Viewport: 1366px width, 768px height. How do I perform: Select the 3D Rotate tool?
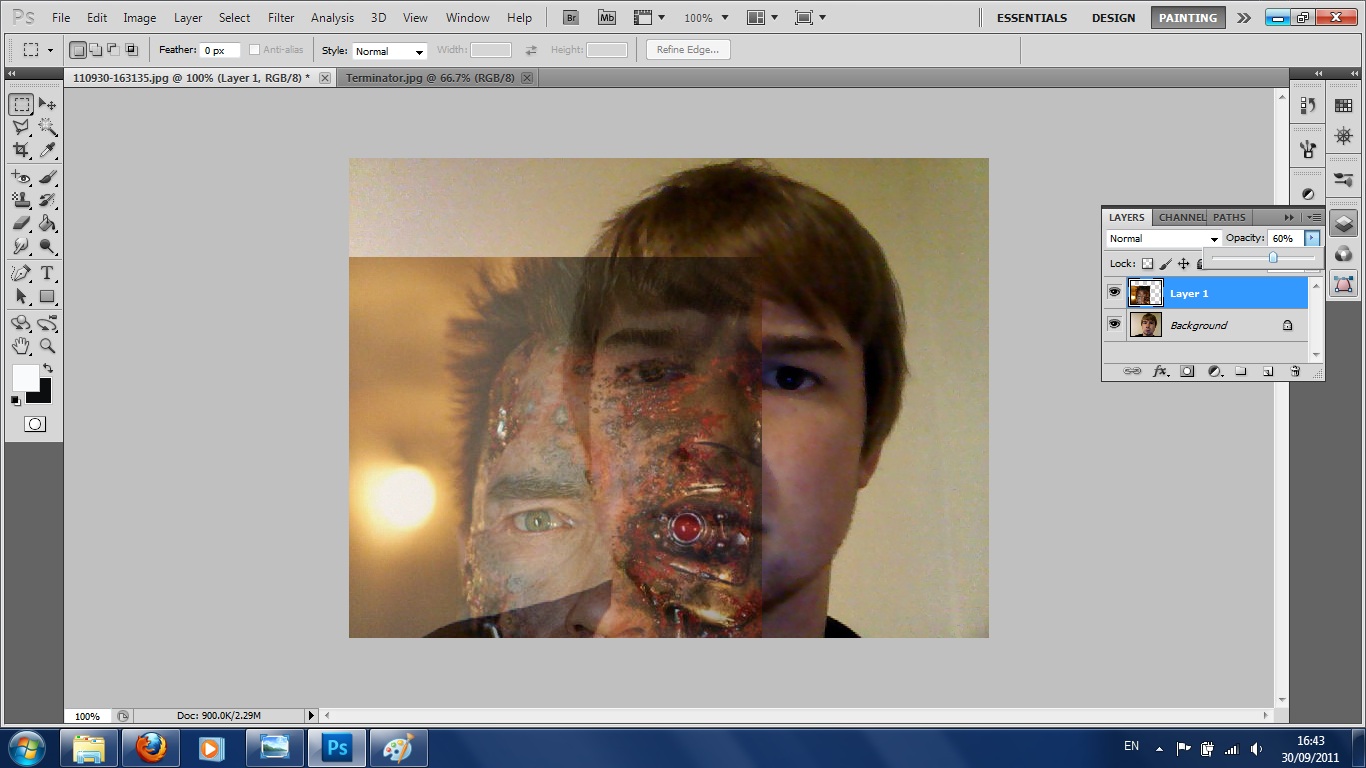[21, 323]
